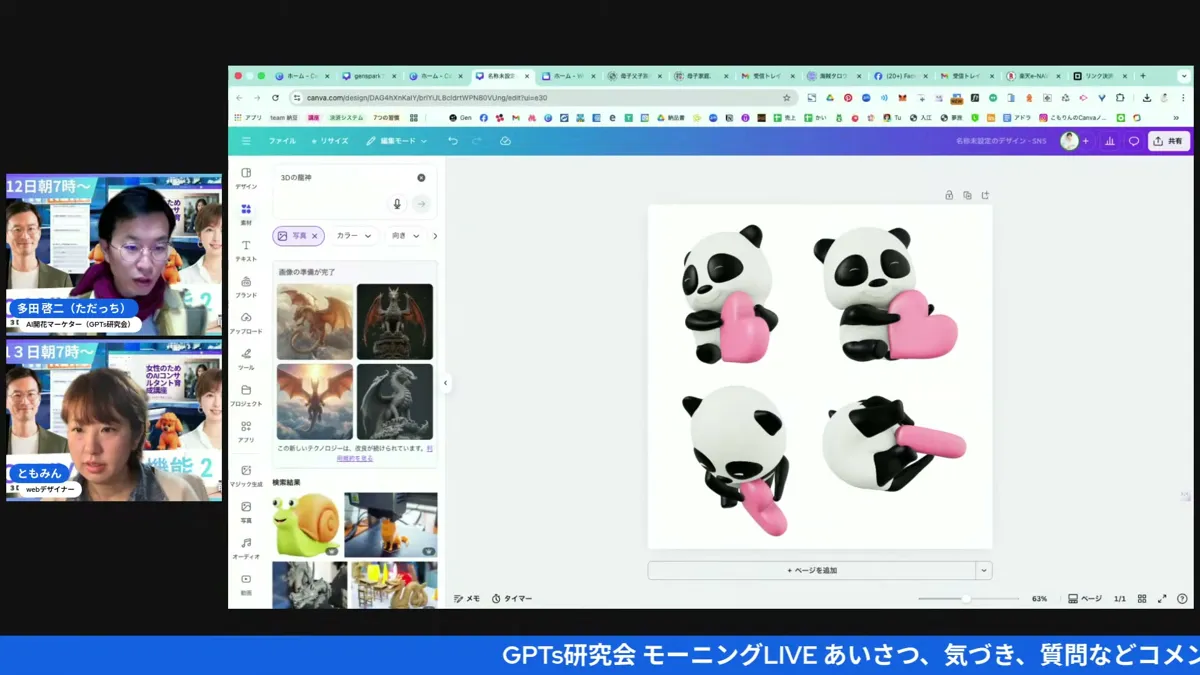This screenshot has height=675, width=1200.
Task: Open the プロジェクト (Projects) sidebar panel
Action: point(246,395)
